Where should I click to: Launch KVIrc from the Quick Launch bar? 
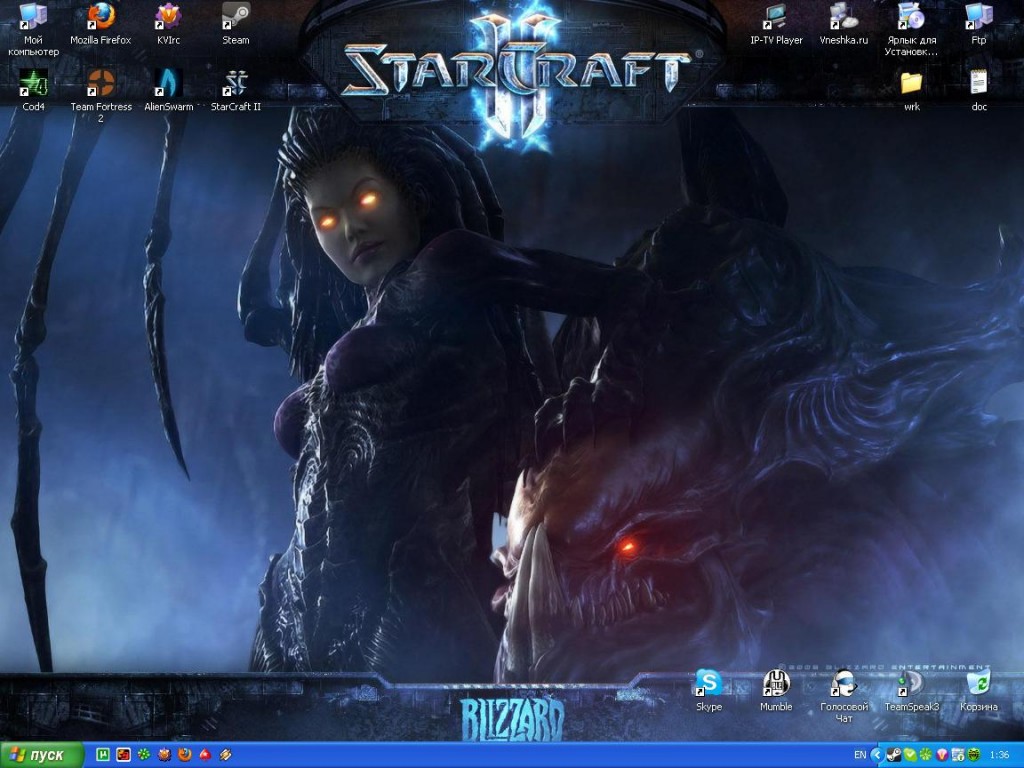164,755
